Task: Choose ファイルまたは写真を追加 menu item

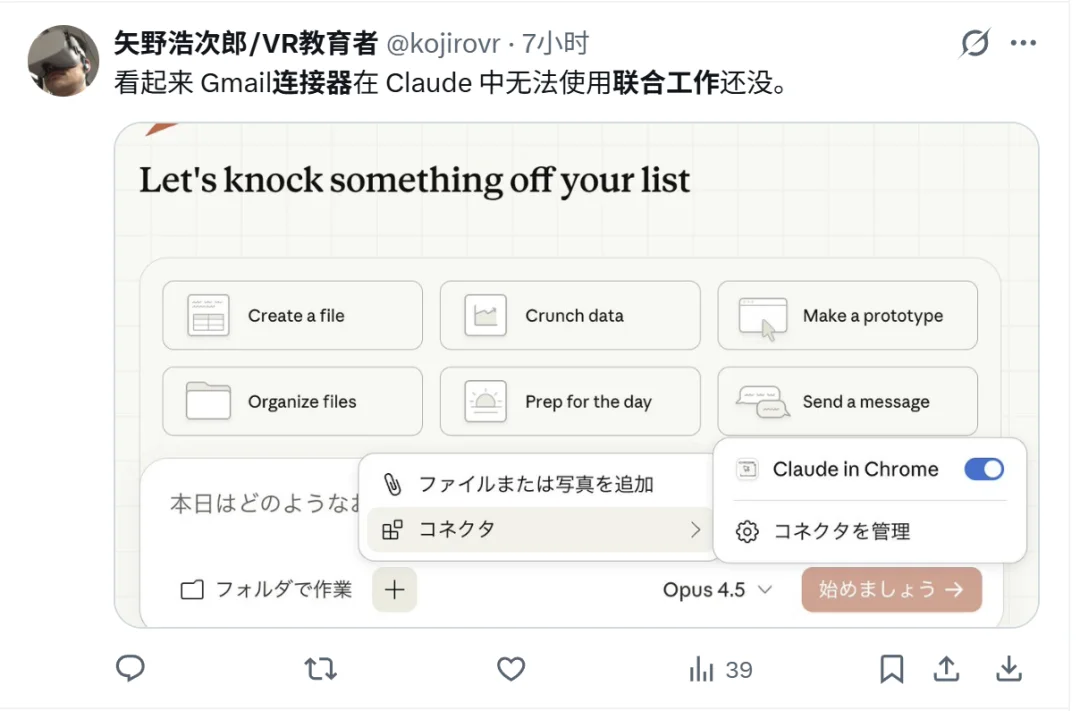Action: (535, 485)
